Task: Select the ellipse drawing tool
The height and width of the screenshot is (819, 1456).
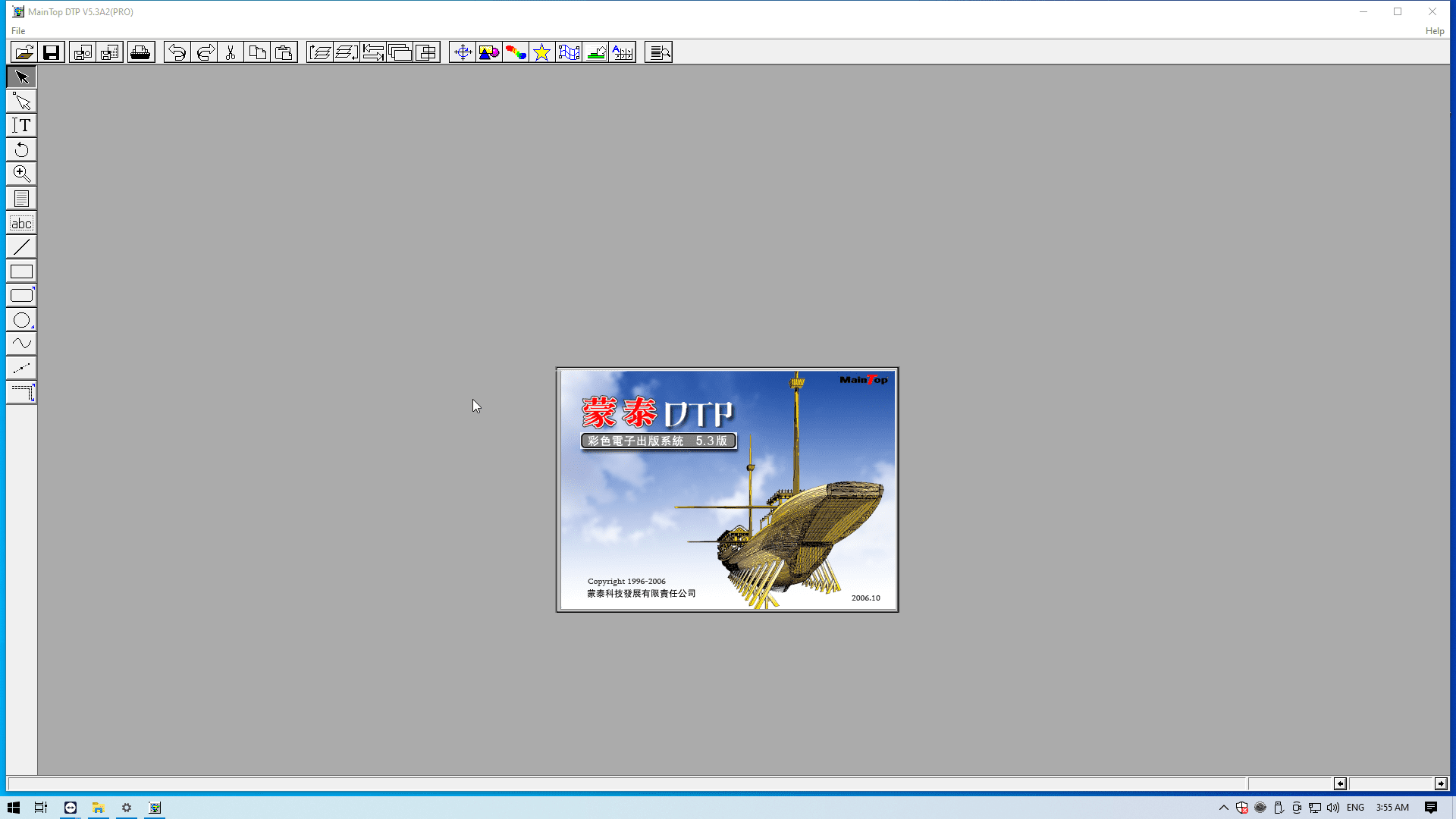Action: pos(21,320)
